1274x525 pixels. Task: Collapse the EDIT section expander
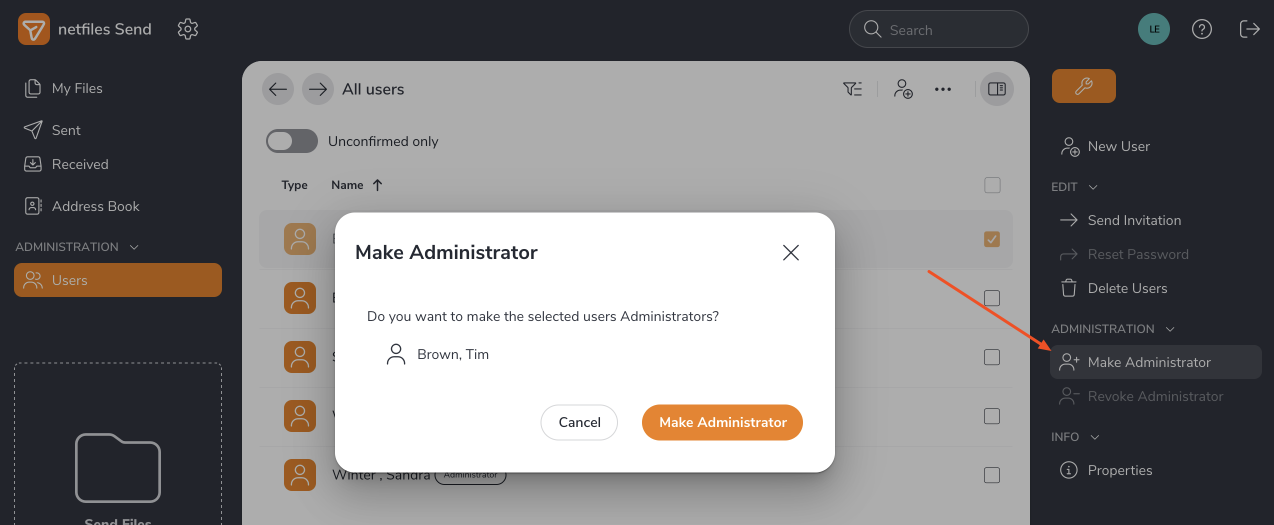(1093, 187)
